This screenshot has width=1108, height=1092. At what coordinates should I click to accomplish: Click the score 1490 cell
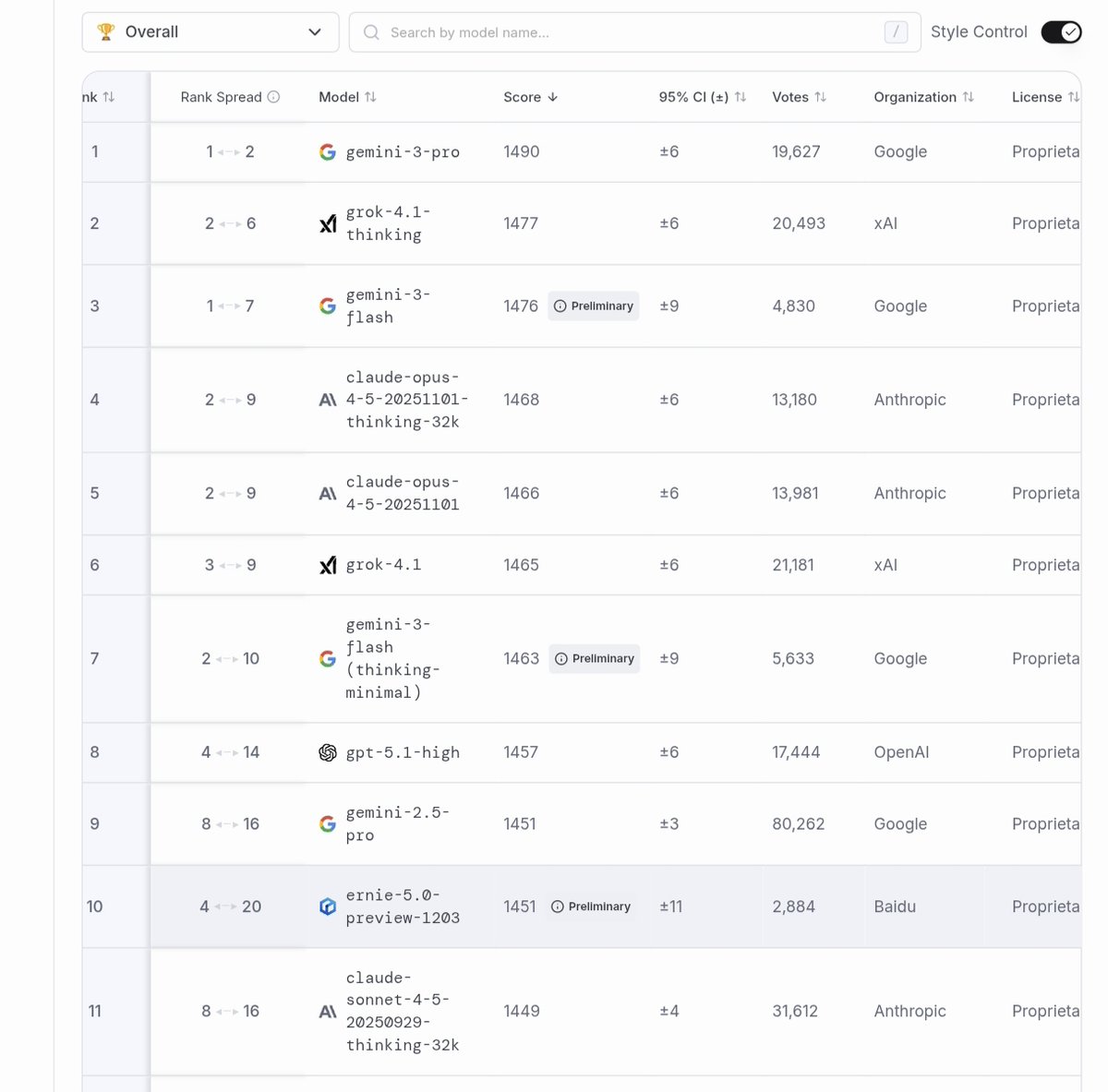click(522, 152)
